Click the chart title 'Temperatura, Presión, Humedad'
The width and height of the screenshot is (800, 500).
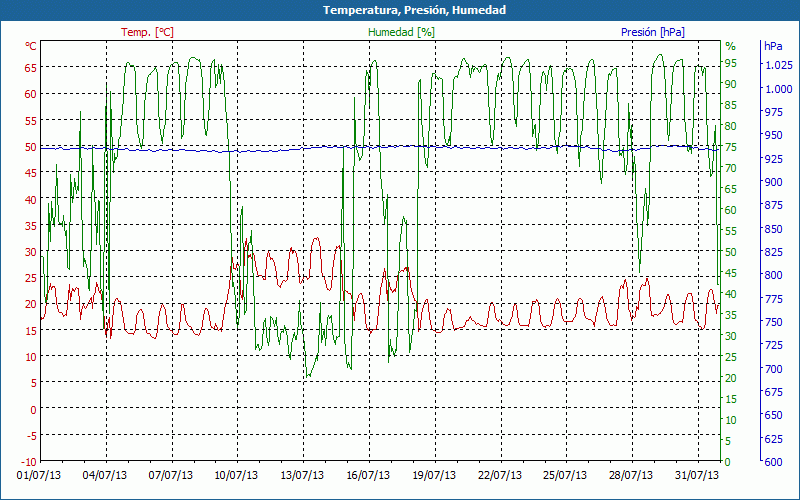(414, 10)
